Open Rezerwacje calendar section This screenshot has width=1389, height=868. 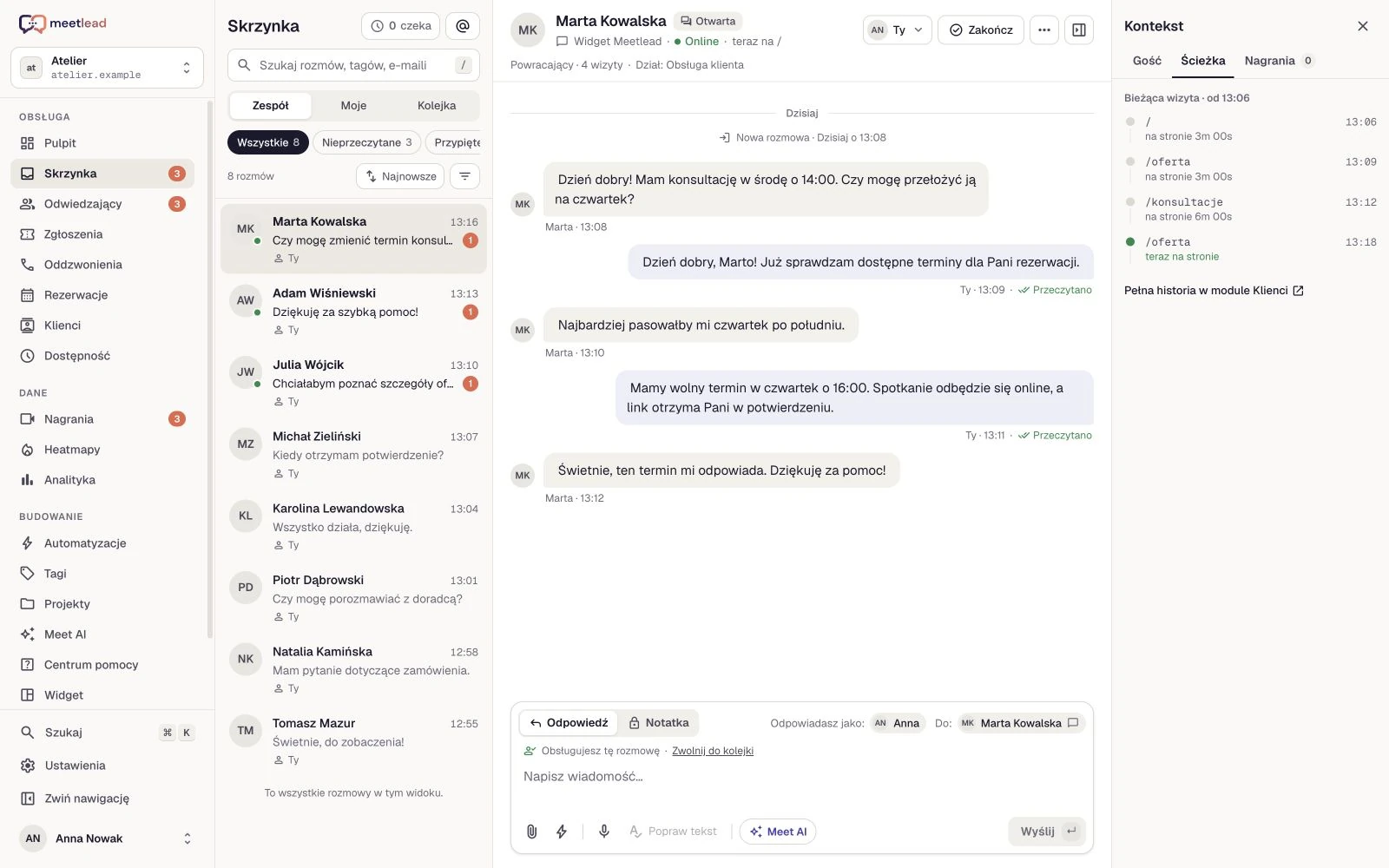[102, 295]
